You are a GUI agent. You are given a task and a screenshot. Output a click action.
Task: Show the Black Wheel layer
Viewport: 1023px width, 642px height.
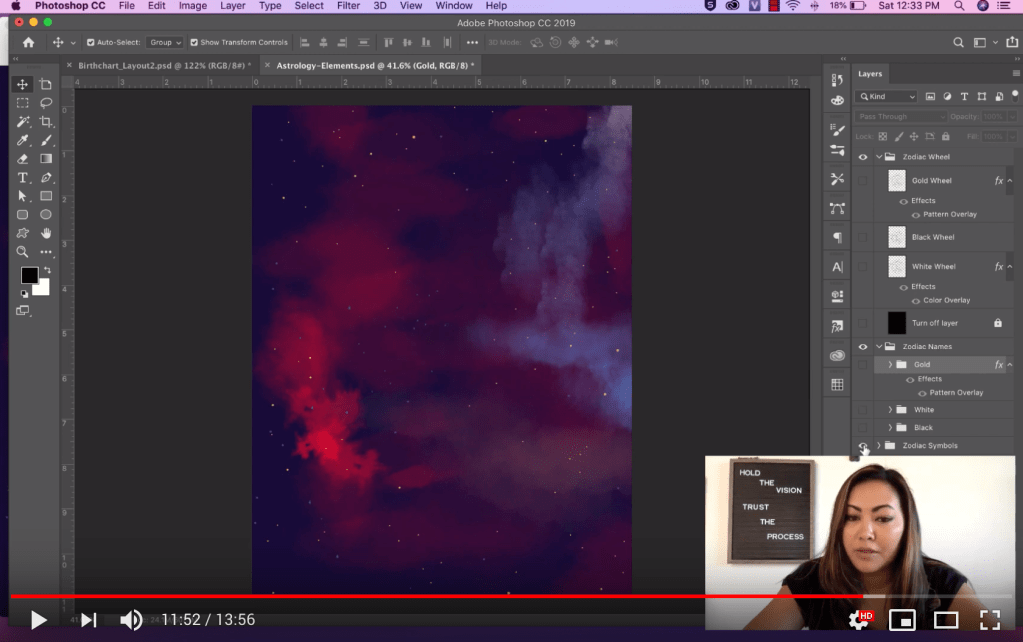click(x=863, y=238)
